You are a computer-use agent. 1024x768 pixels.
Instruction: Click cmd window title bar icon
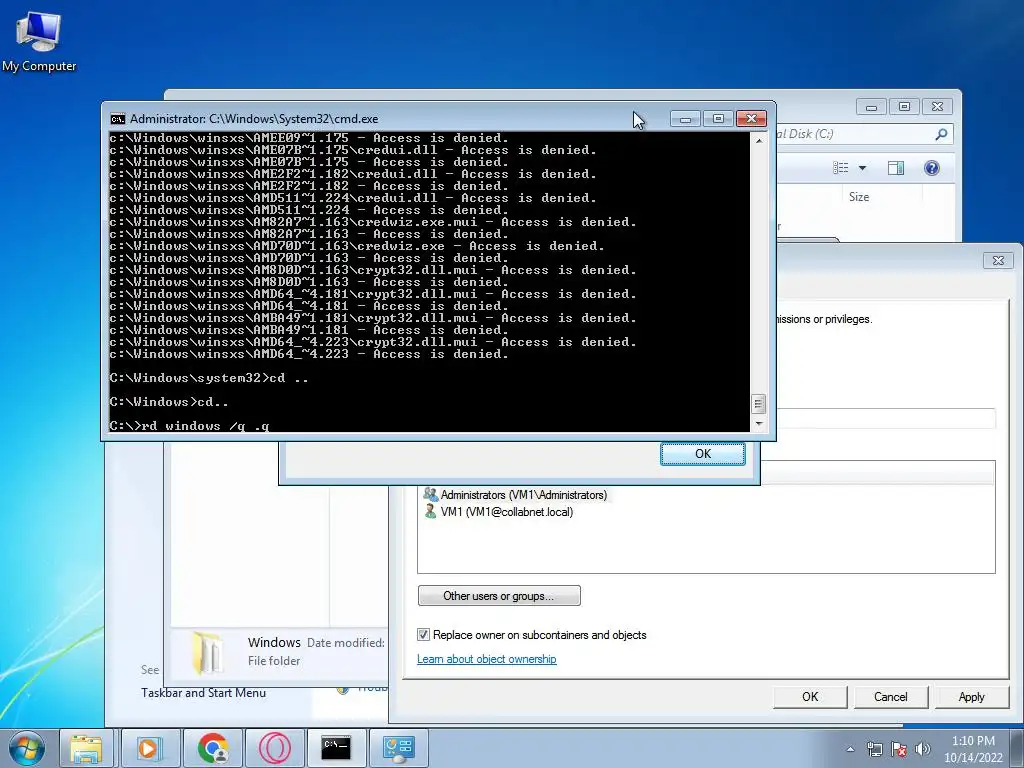click(118, 119)
